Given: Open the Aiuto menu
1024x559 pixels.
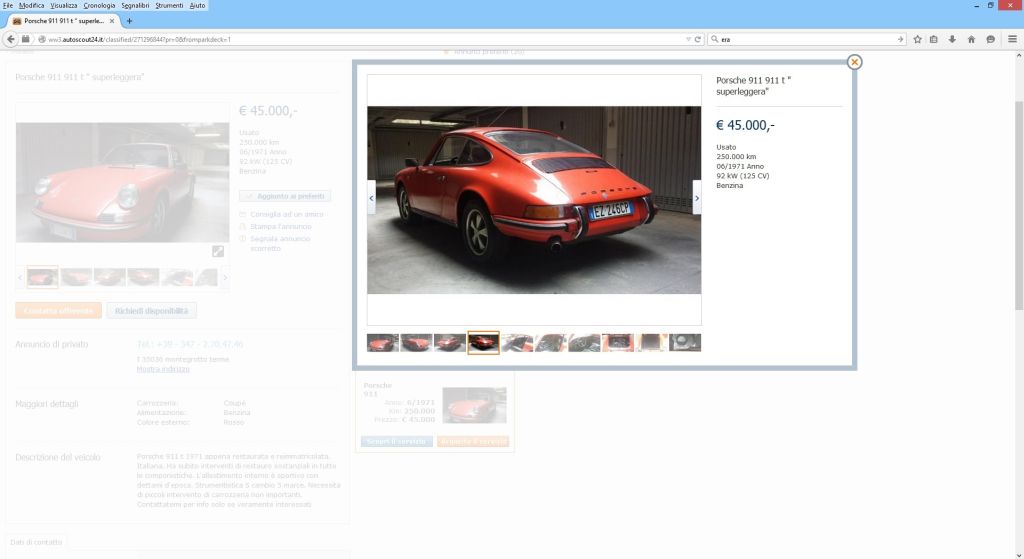Looking at the screenshot, I should coord(197,5).
